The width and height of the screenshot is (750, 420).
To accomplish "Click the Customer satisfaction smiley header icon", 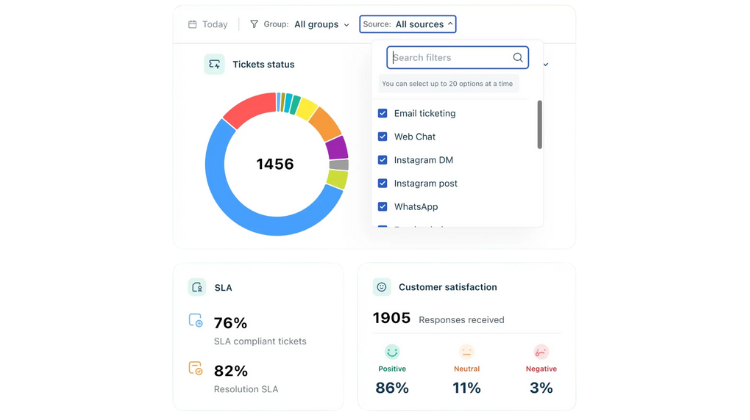I will [x=381, y=287].
